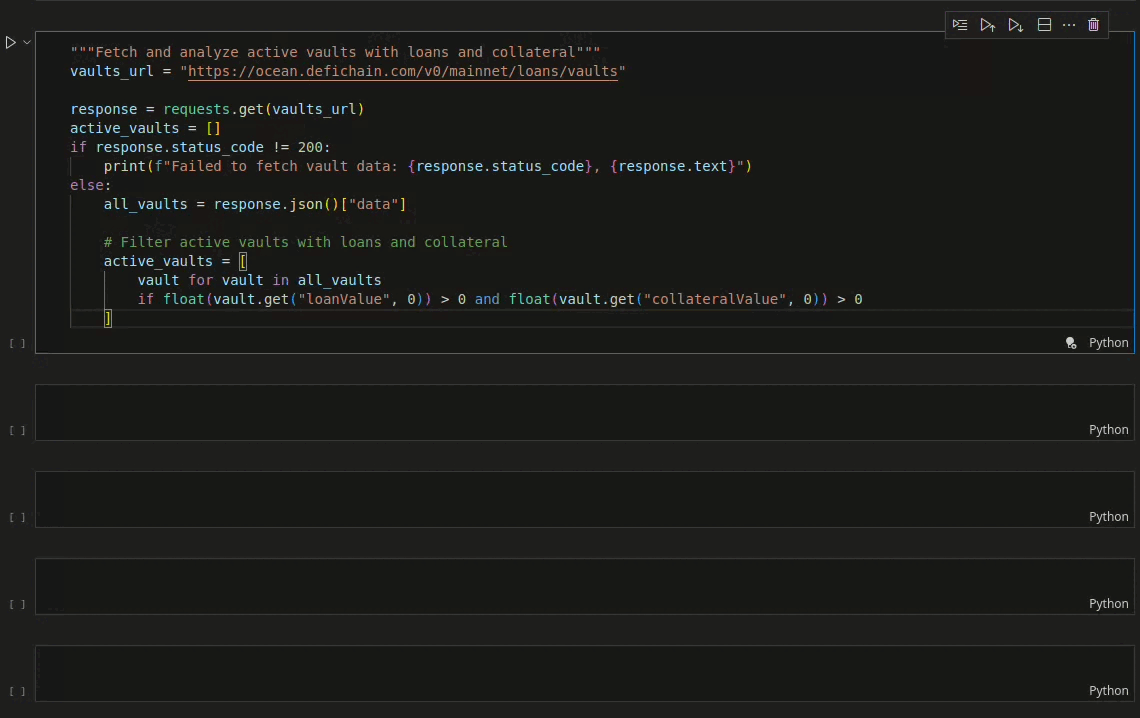Change the first cell's Python language mode
1140x718 pixels.
[1108, 343]
